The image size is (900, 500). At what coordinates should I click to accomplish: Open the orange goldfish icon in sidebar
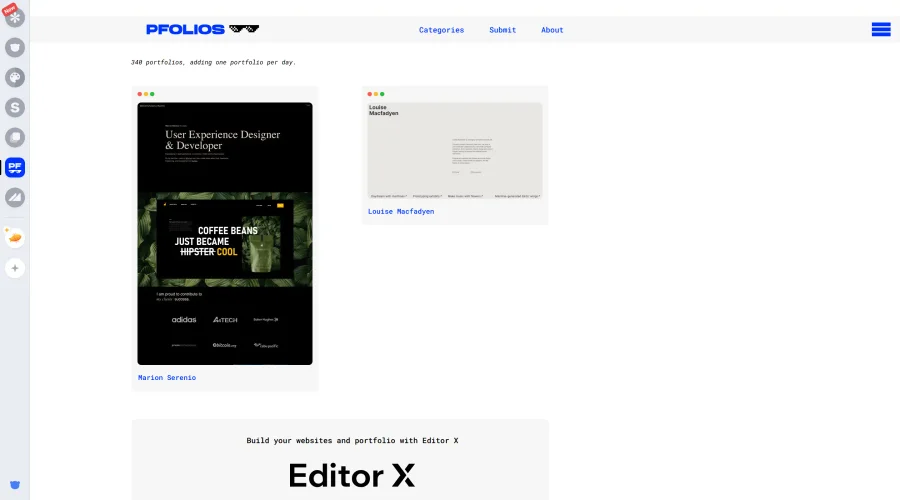pyautogui.click(x=15, y=238)
